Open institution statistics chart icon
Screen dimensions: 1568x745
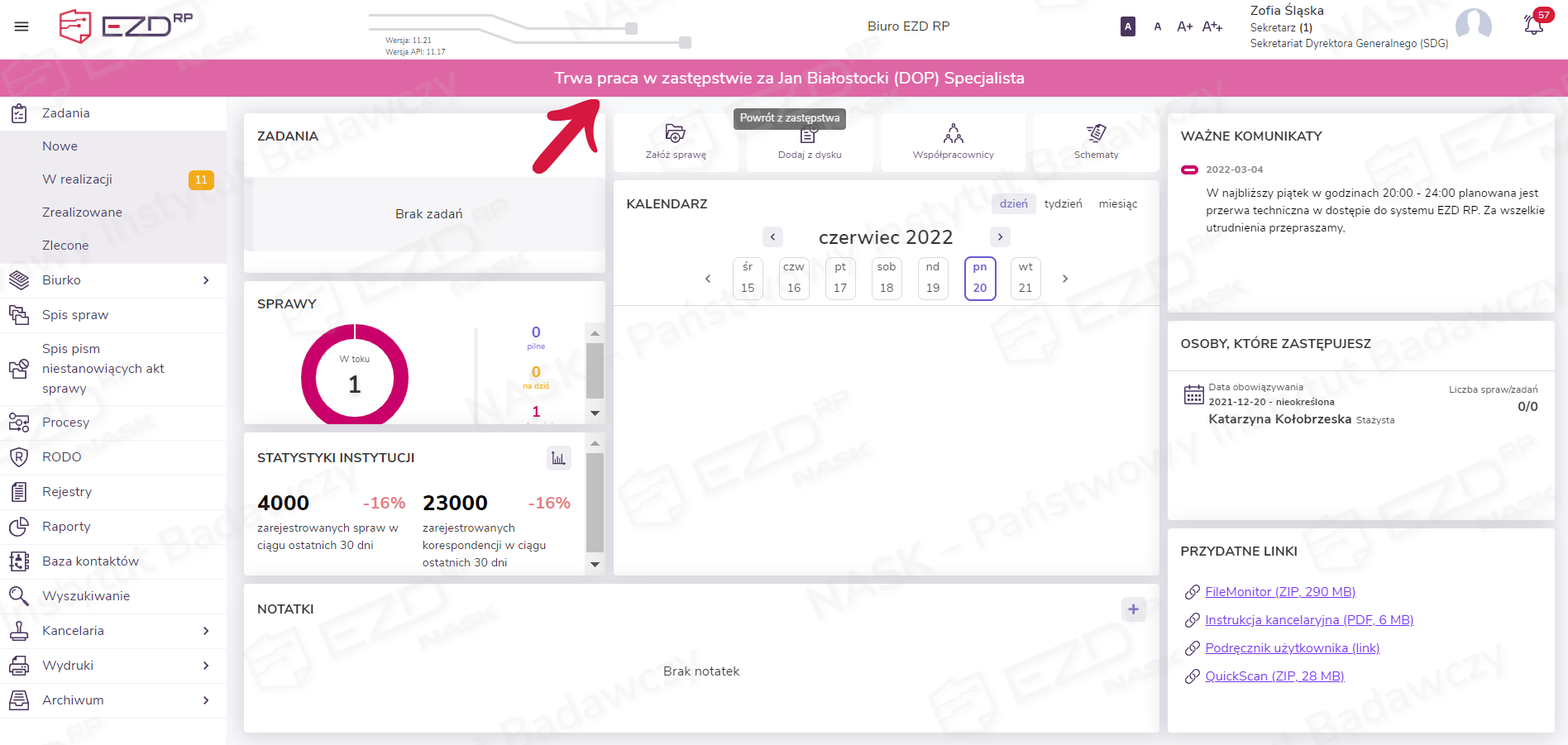click(x=559, y=458)
